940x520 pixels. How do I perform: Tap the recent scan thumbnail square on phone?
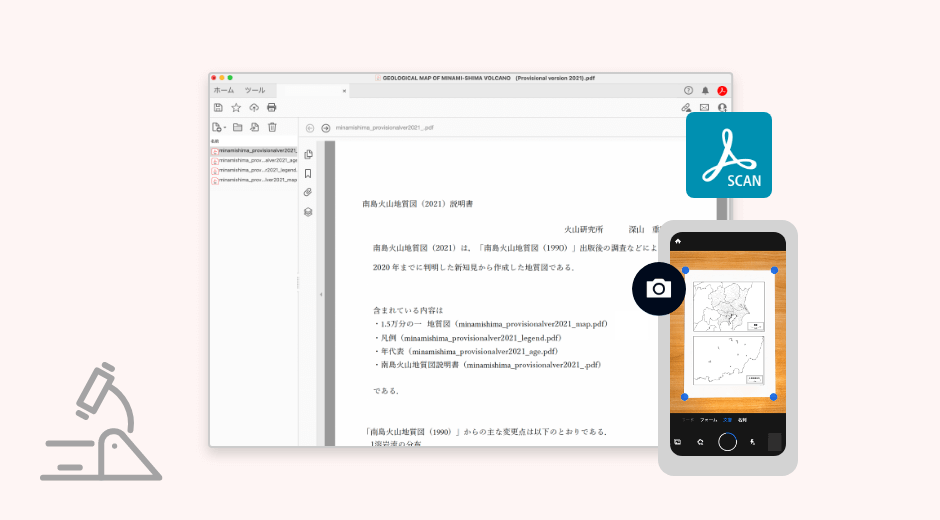775,442
